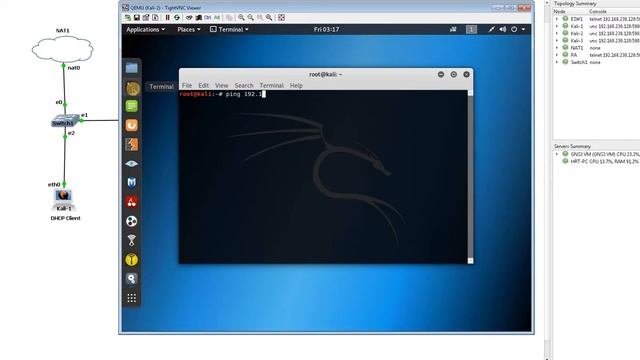Open the TightVNC connection options icon
Image resolution: width=640 pixels, height=360 pixels.
point(146,18)
